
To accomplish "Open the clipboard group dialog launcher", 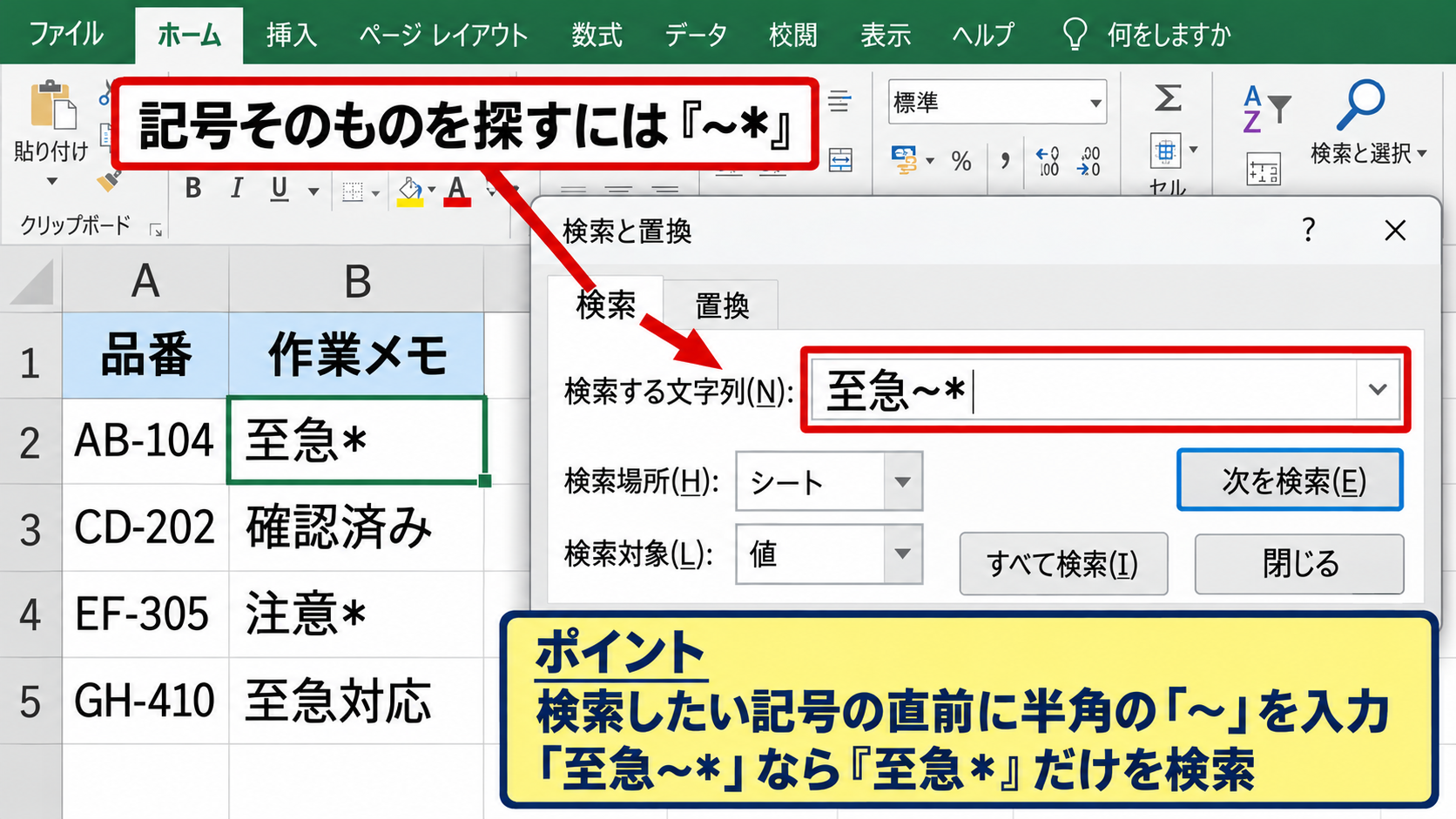I will pos(156,230).
